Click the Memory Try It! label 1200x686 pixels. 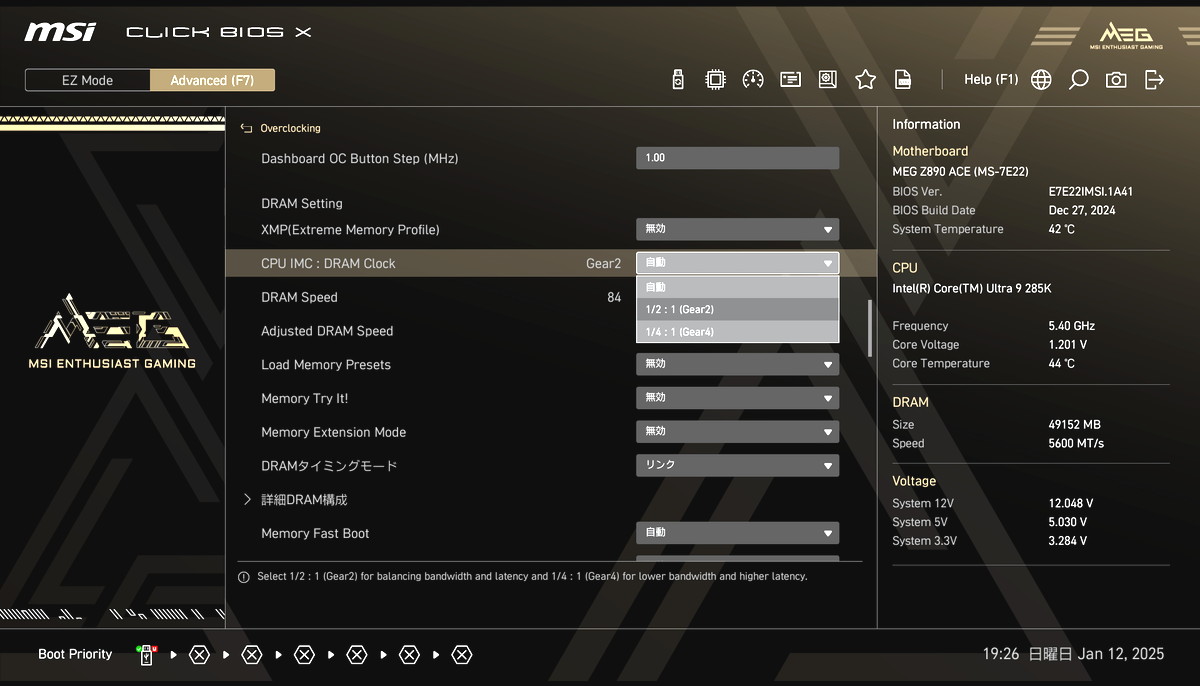pos(304,398)
